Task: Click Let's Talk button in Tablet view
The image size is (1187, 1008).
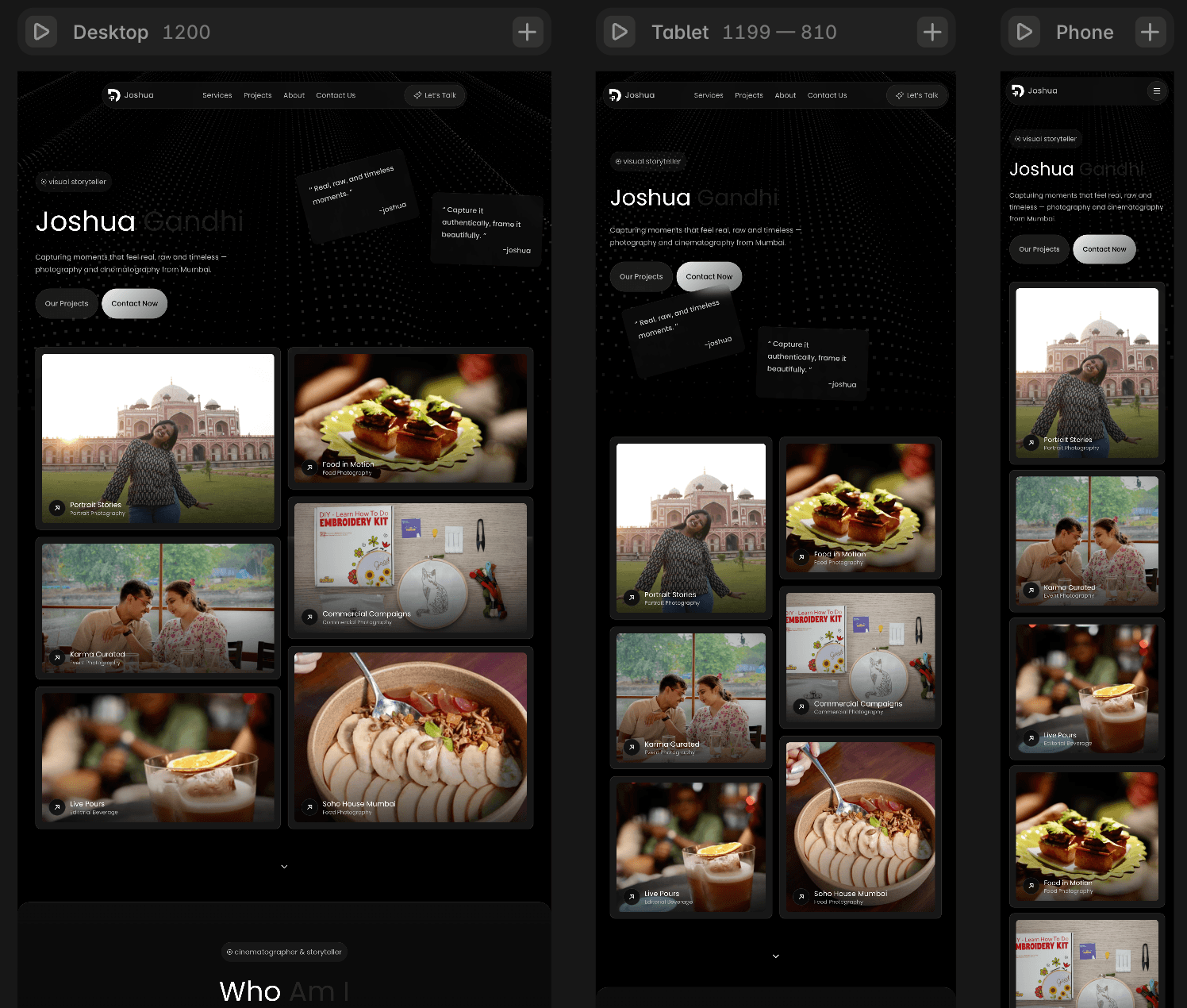Action: click(x=917, y=95)
